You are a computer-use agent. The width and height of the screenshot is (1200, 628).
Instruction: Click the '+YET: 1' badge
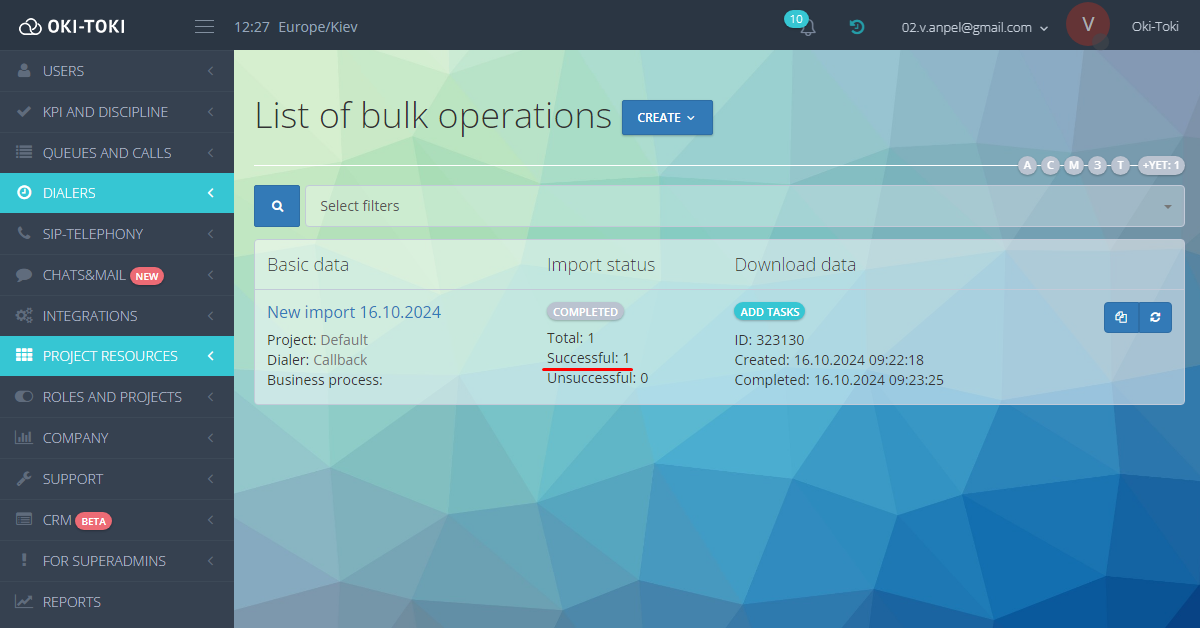(x=1161, y=165)
